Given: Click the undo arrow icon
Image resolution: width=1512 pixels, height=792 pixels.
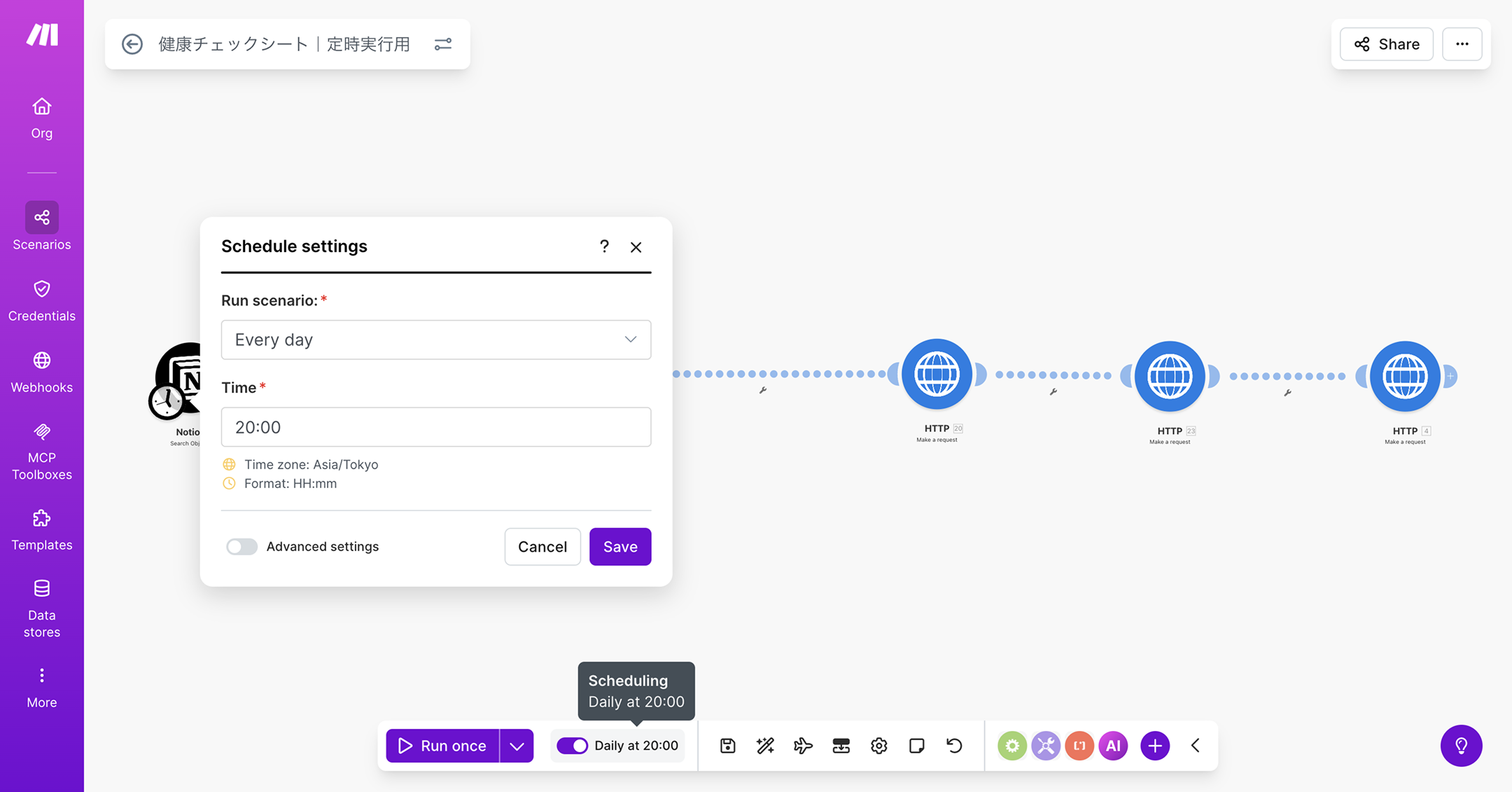Looking at the screenshot, I should click(954, 746).
